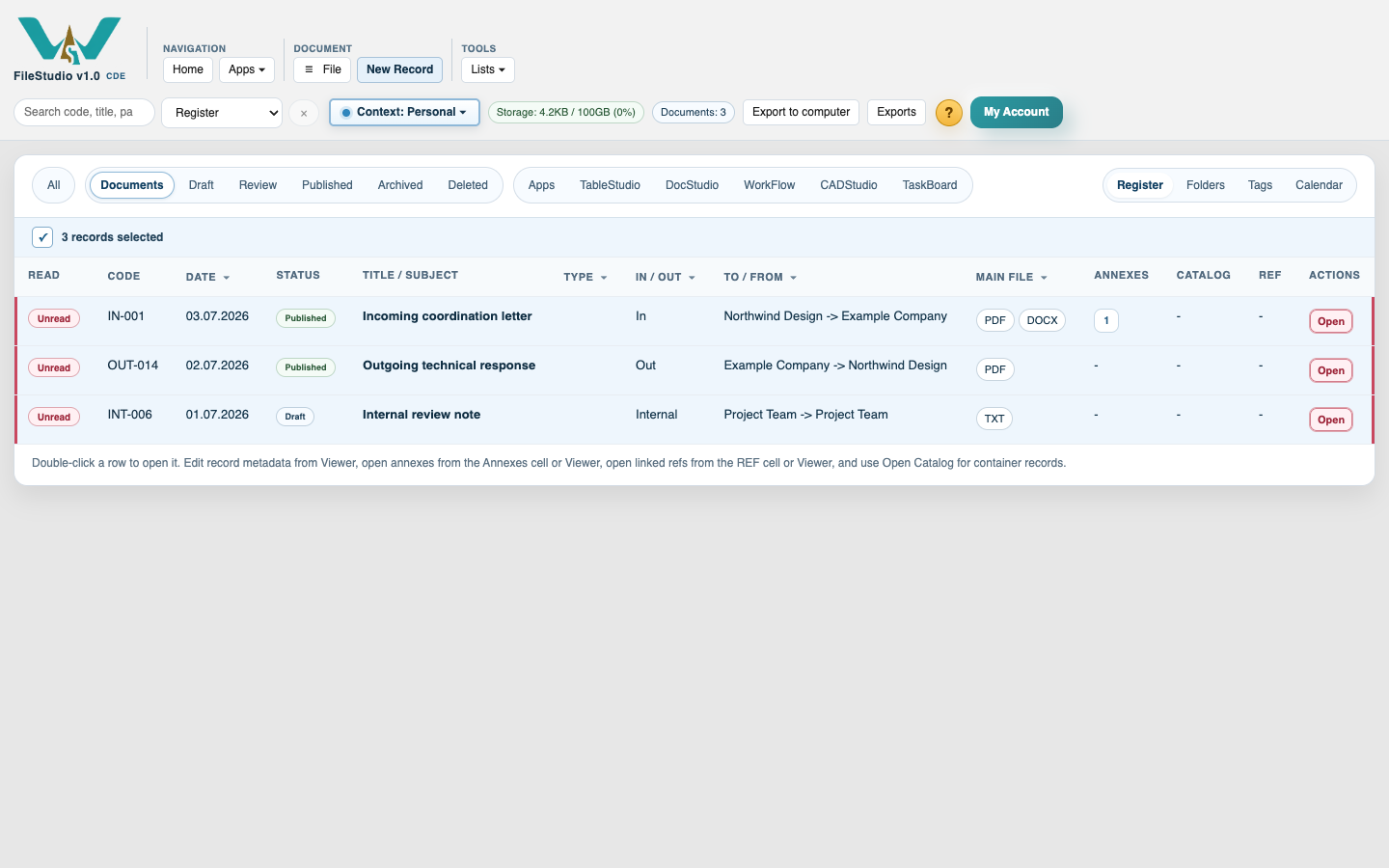Screen dimensions: 1389x868
Task: Clear search with the x icon
Action: point(304,113)
